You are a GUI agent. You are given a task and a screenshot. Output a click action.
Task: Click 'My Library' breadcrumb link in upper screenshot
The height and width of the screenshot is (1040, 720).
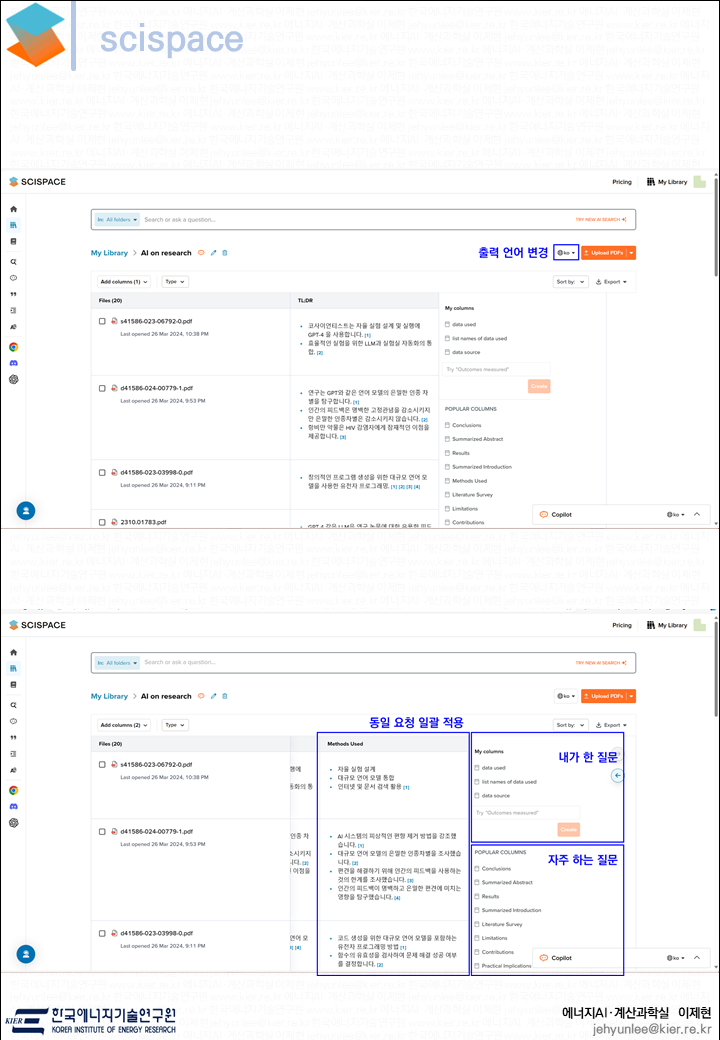pos(109,253)
